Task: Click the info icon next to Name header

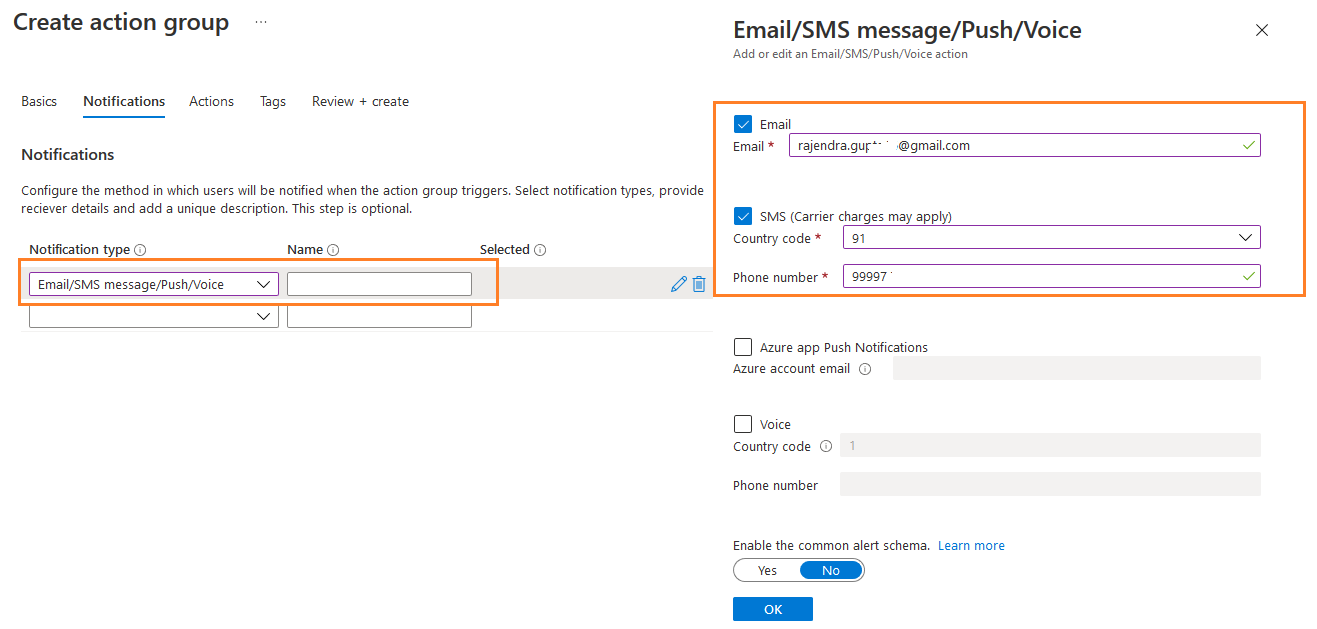Action: 333,250
